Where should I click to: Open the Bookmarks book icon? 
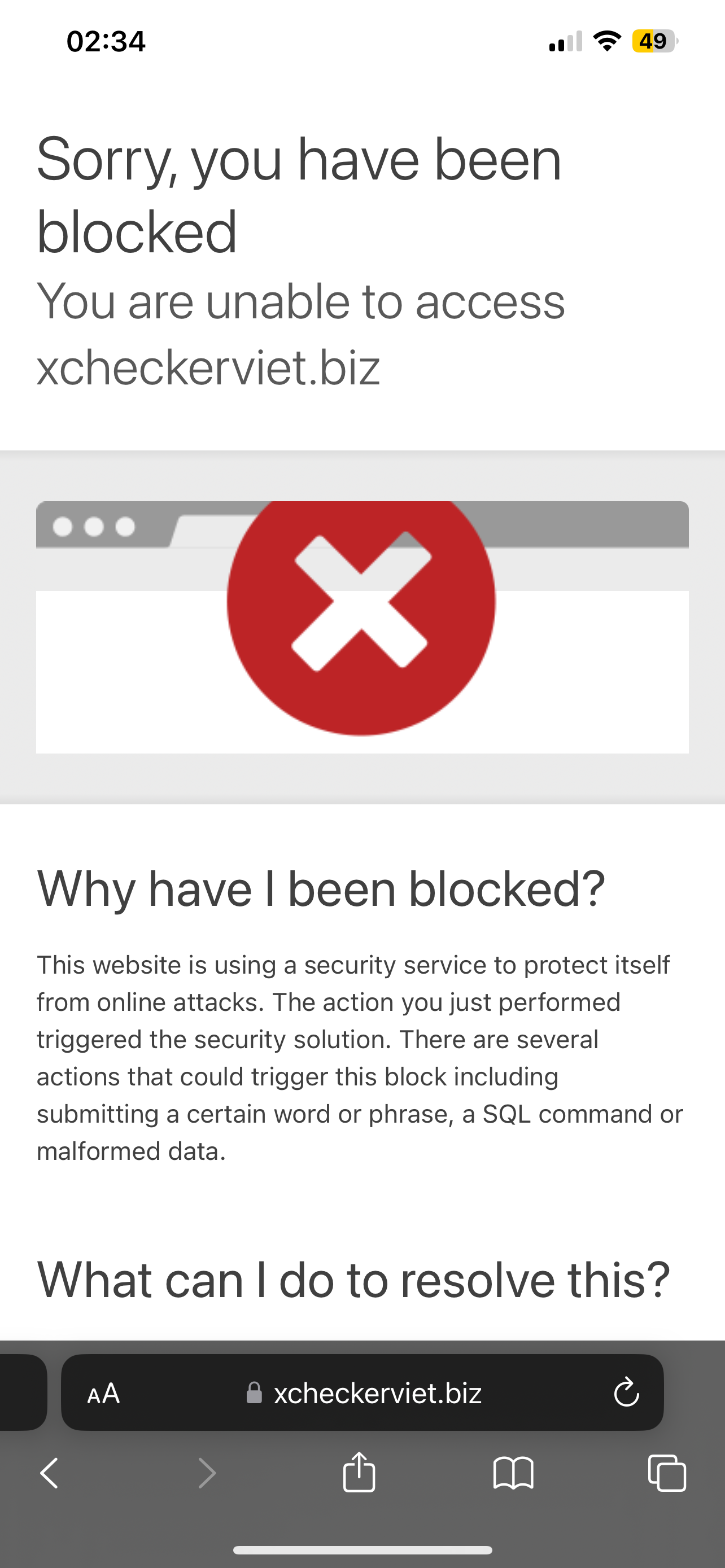coord(513,1473)
